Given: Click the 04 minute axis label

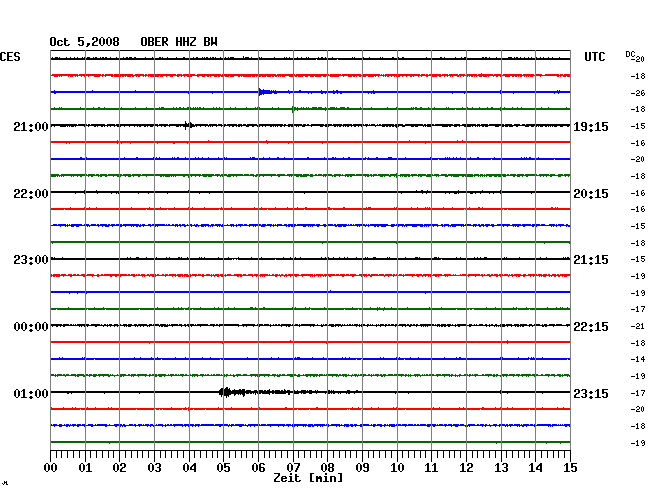Looking at the screenshot, I should (x=189, y=468).
